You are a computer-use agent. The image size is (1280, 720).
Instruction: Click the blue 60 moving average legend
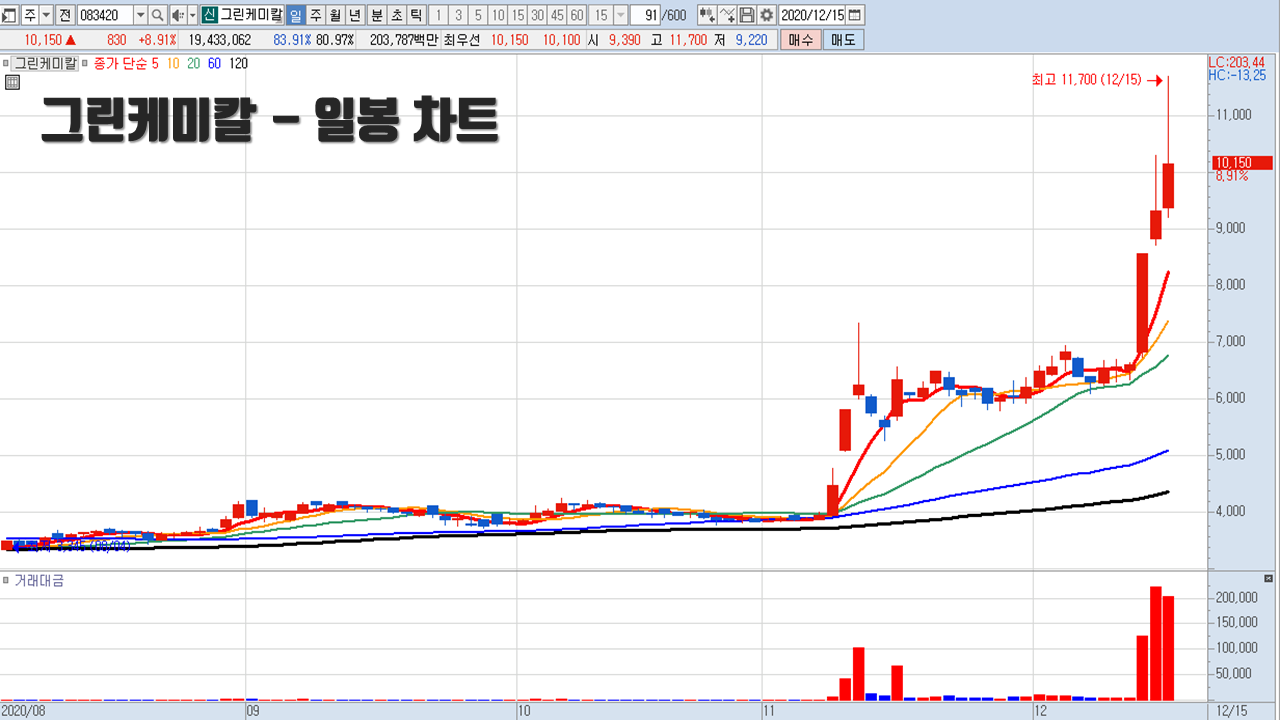[x=214, y=63]
